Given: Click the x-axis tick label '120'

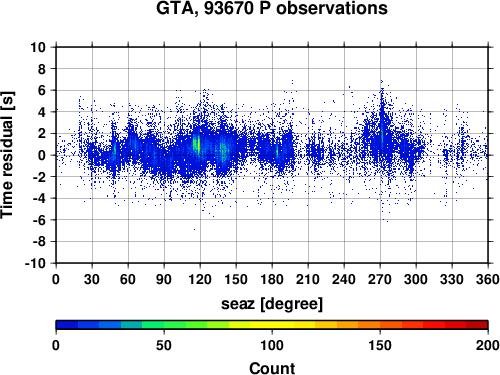Looking at the screenshot, I should pyautogui.click(x=200, y=279).
